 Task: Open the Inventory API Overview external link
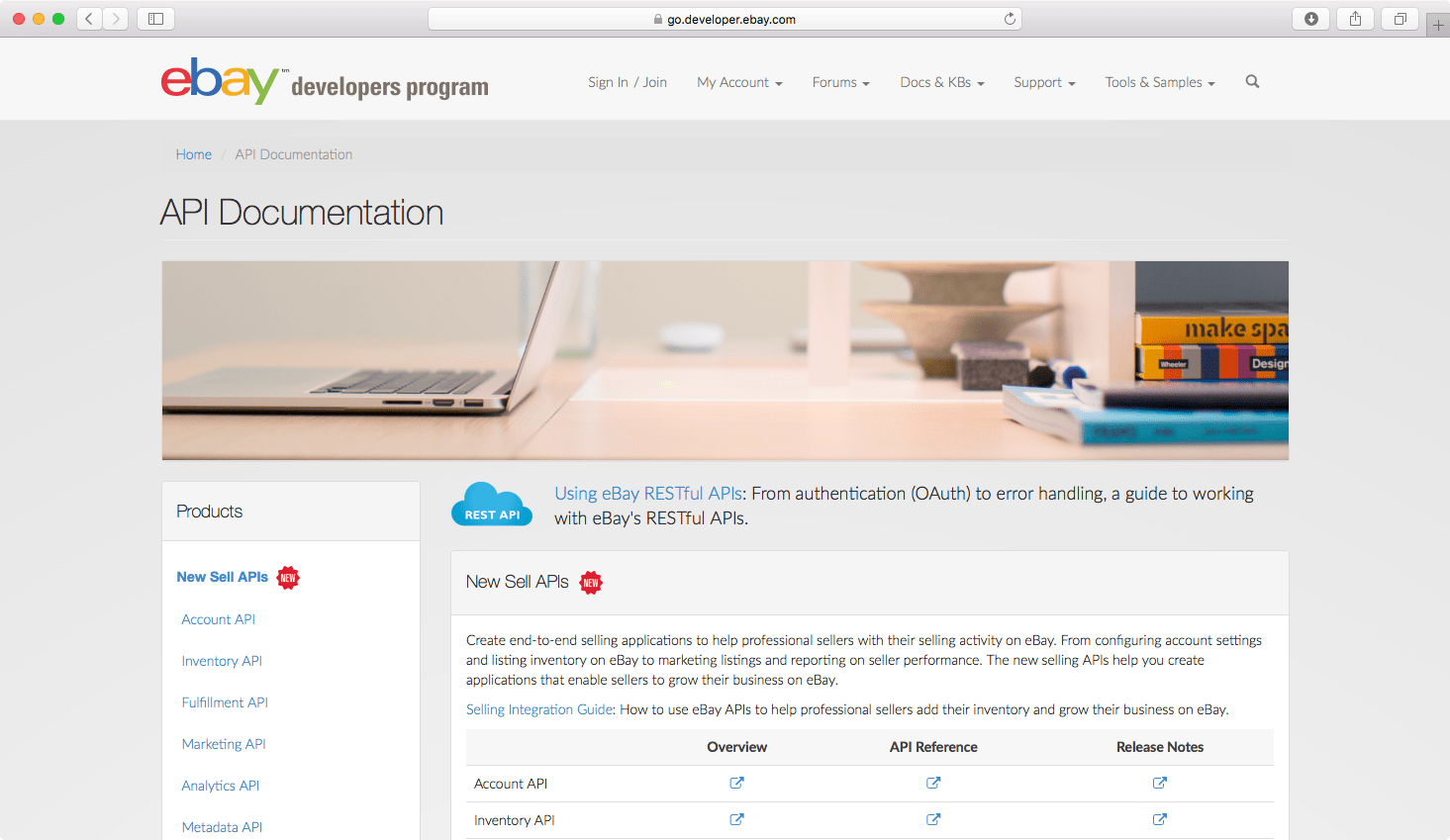(736, 819)
